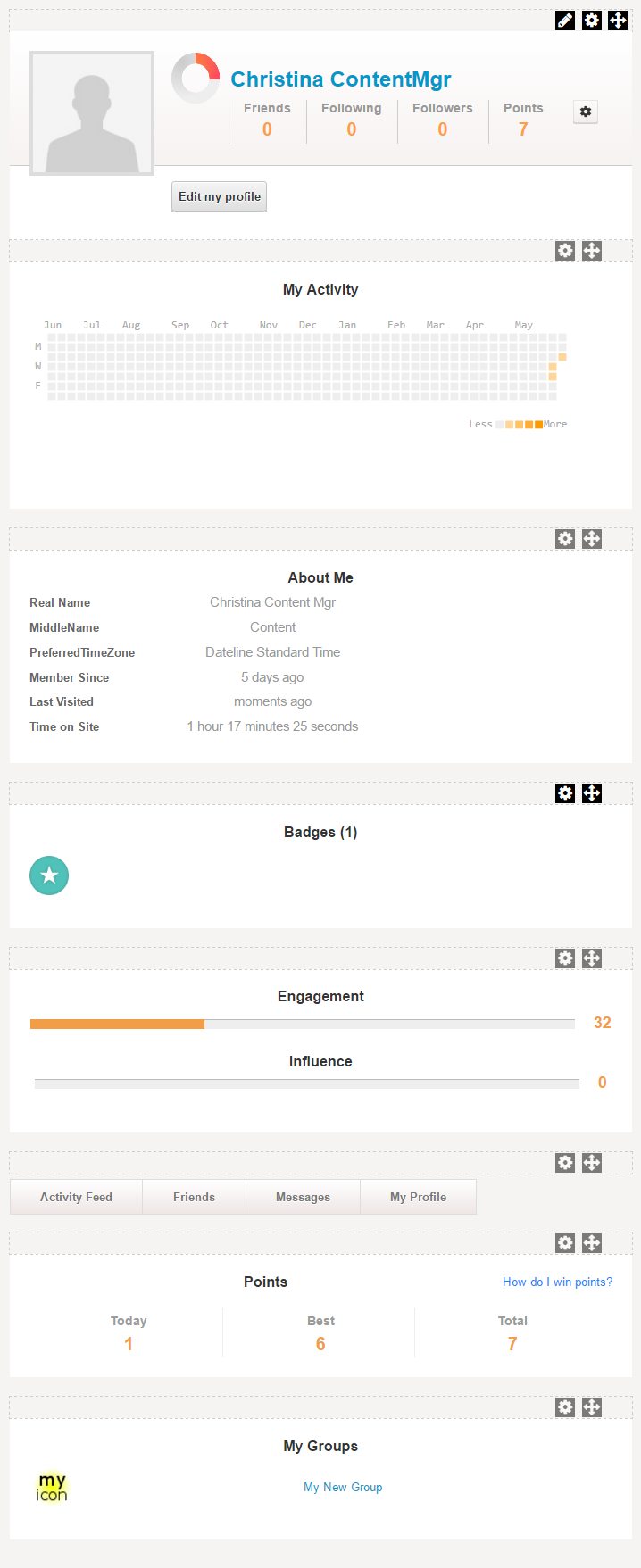Click the Edit my profile button

(x=219, y=197)
